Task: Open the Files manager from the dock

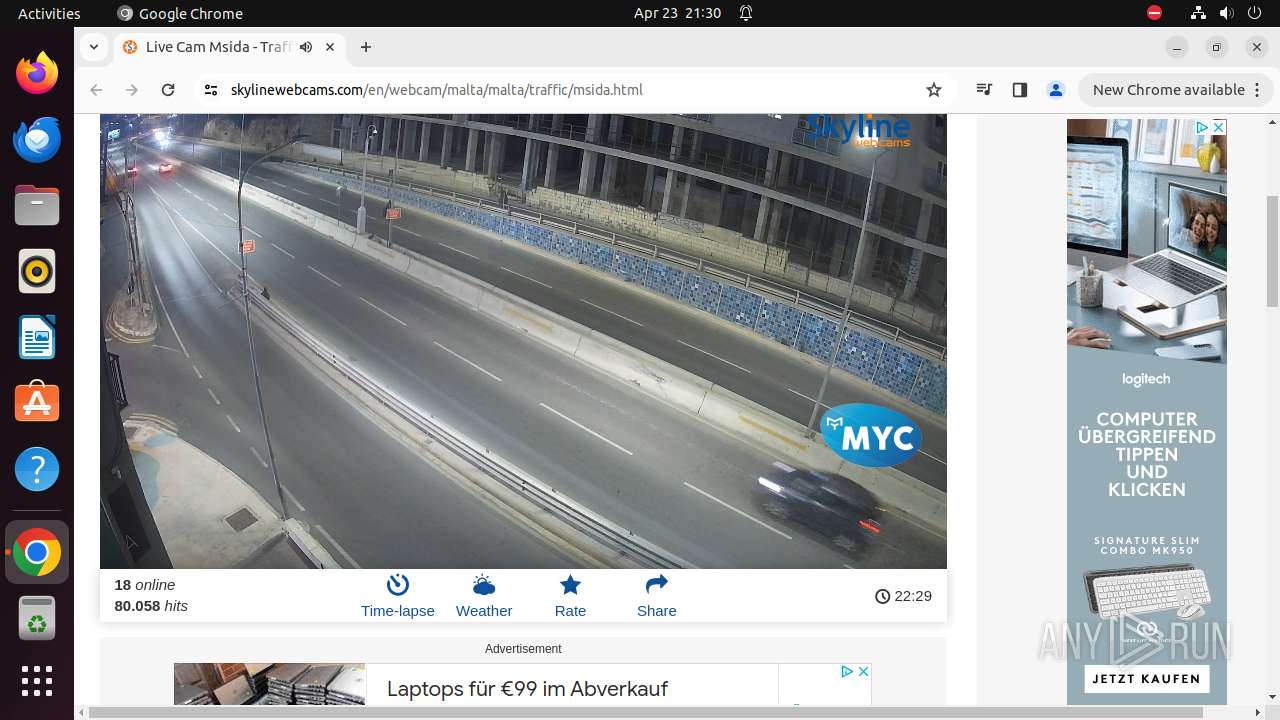Action: point(37,205)
